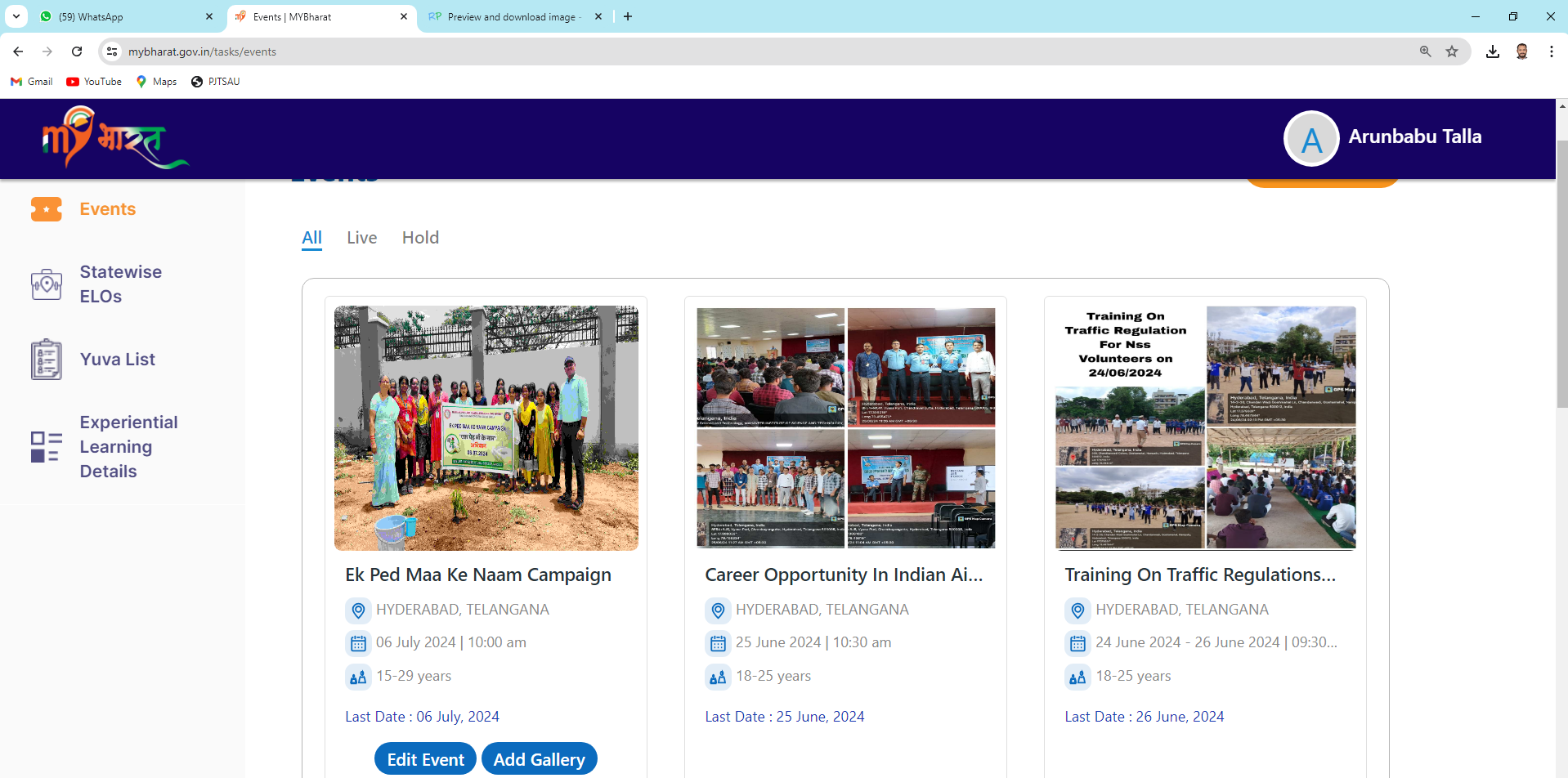1568x778 pixels.
Task: Click the Edit Event button
Action: coord(425,759)
